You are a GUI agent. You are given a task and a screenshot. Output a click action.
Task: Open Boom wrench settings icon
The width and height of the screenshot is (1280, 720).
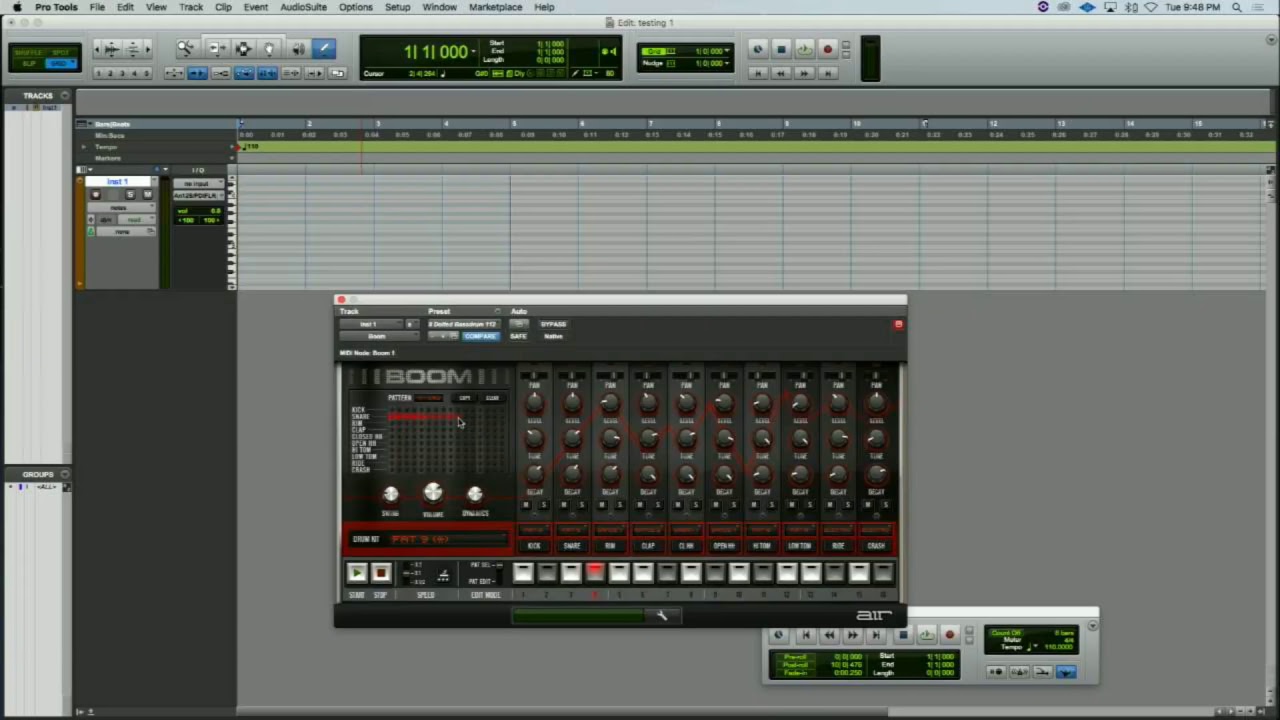(661, 616)
